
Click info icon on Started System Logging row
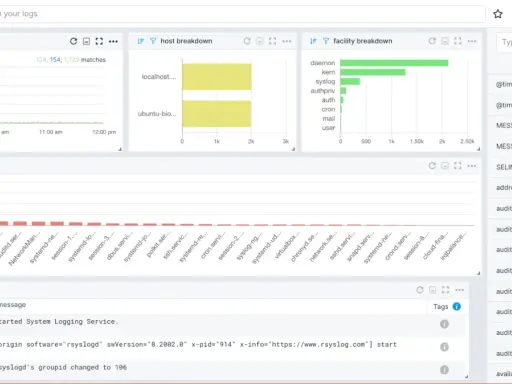click(444, 324)
